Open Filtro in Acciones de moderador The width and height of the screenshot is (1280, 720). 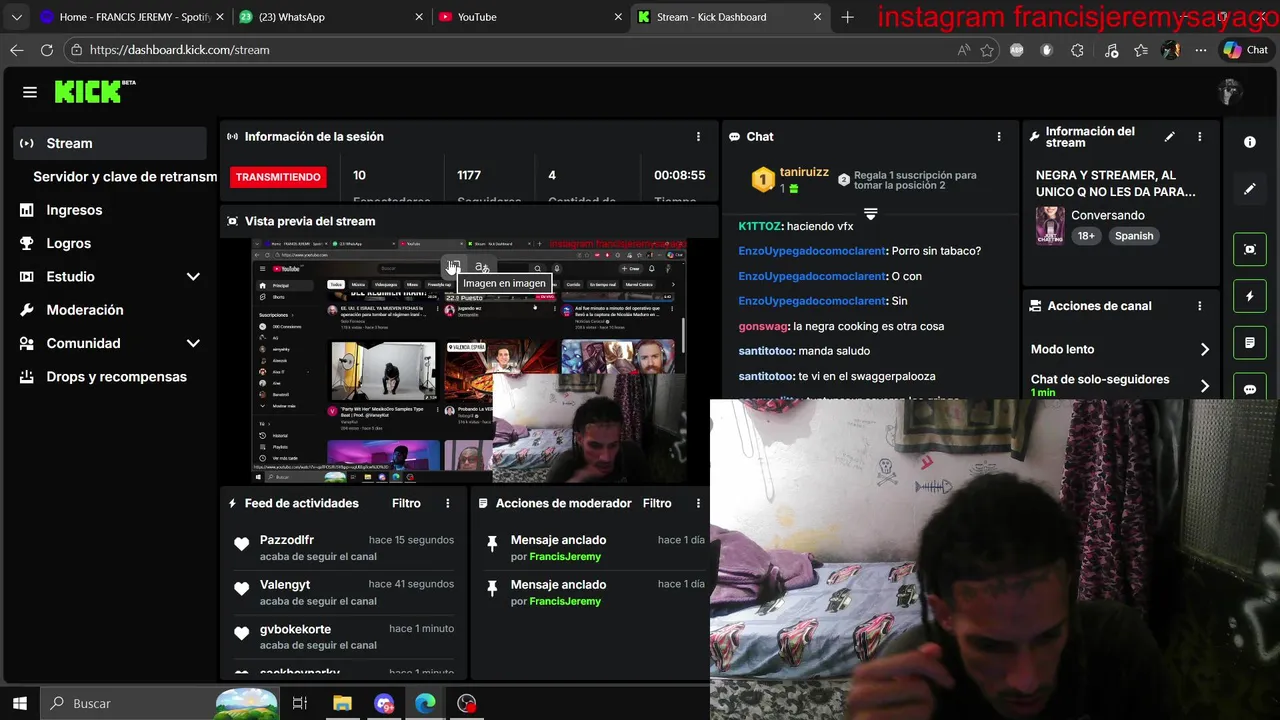pyautogui.click(x=657, y=503)
